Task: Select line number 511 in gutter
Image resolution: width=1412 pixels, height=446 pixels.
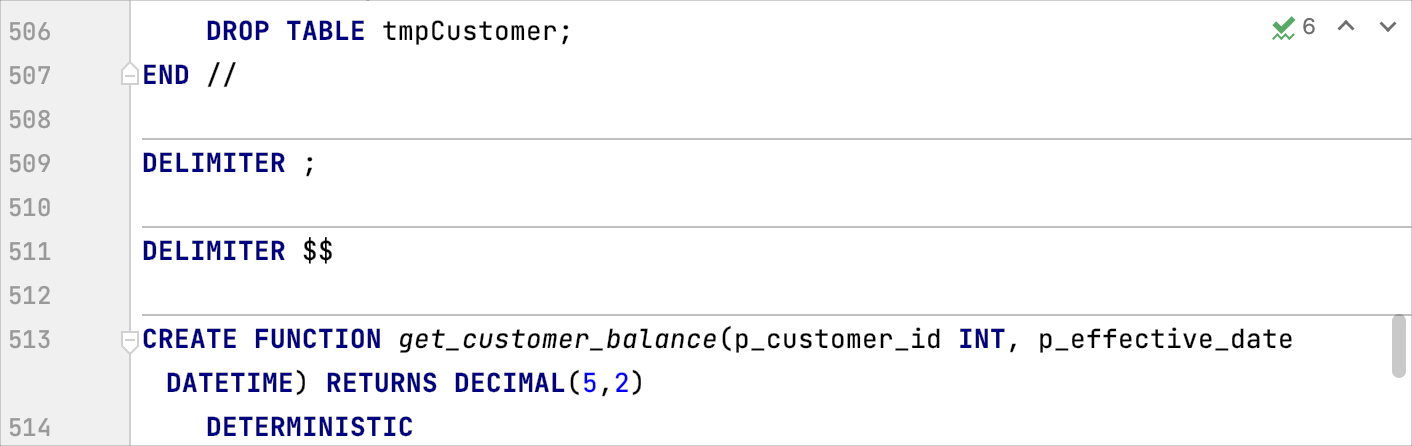Action: (x=29, y=251)
